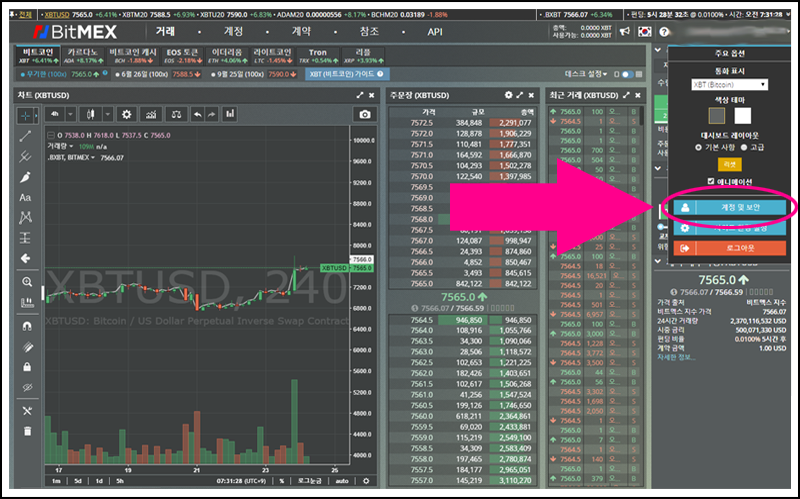Viewport: 800px width, 499px height.
Task: Open help with the question mark icon
Action: pos(664,32)
